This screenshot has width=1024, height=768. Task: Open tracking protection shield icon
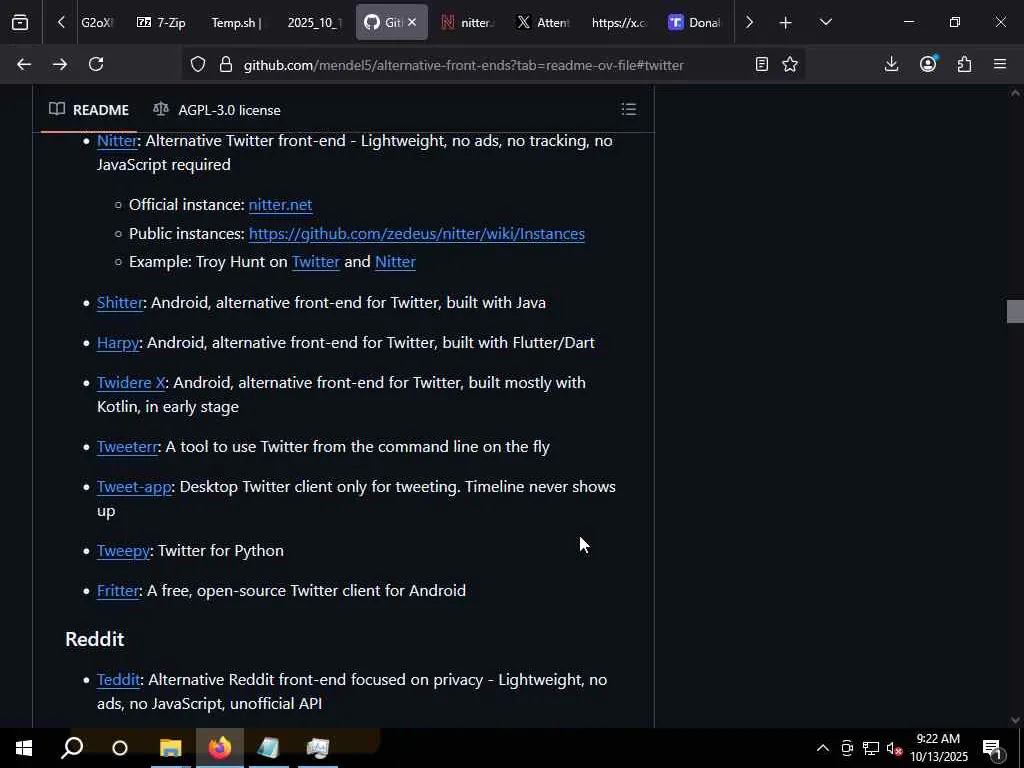pyautogui.click(x=198, y=65)
